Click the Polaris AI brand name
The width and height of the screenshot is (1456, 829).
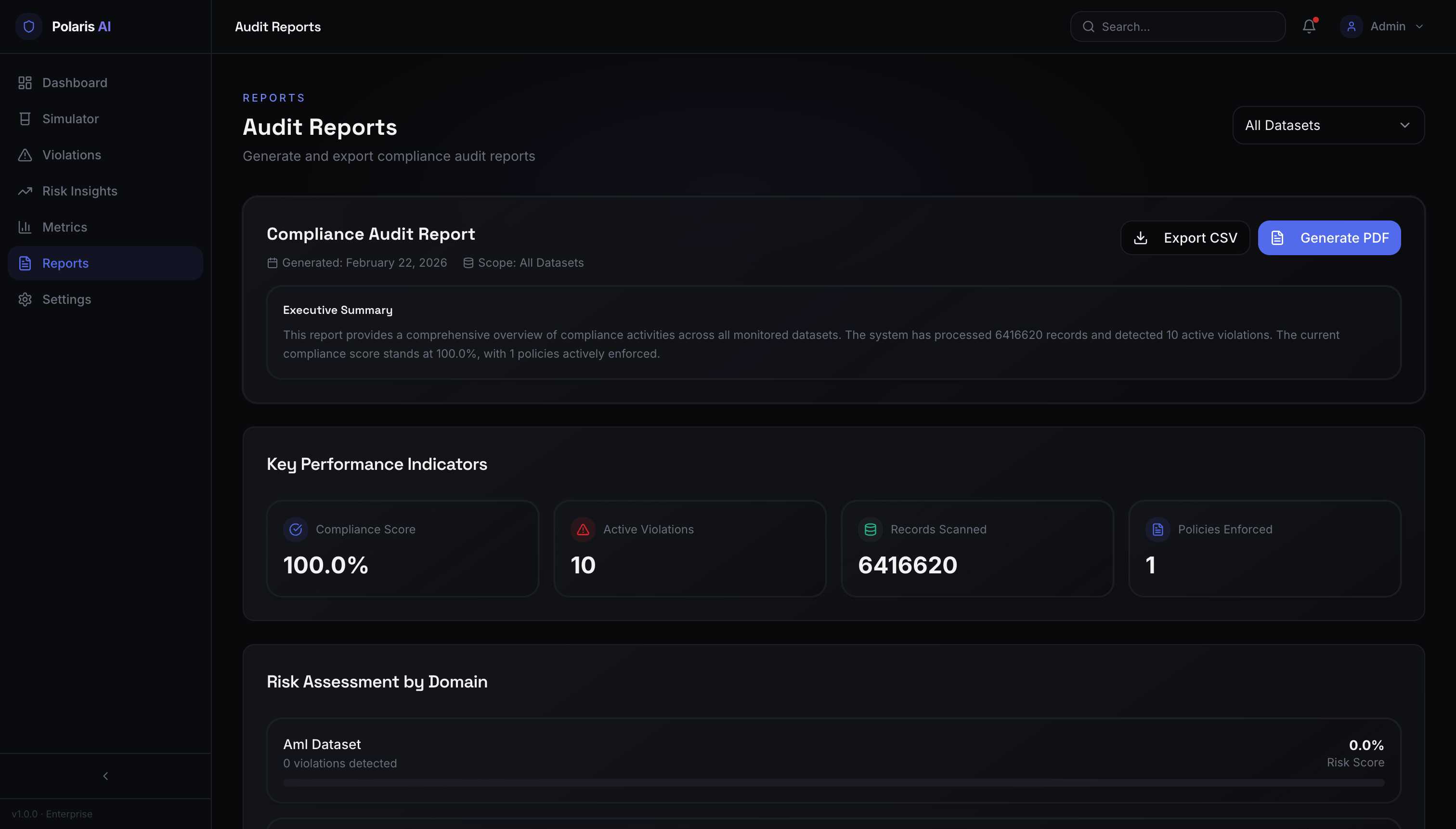click(81, 26)
